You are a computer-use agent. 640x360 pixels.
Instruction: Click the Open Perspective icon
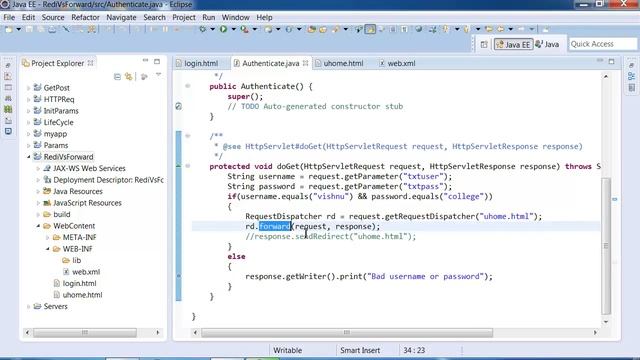click(x=484, y=44)
